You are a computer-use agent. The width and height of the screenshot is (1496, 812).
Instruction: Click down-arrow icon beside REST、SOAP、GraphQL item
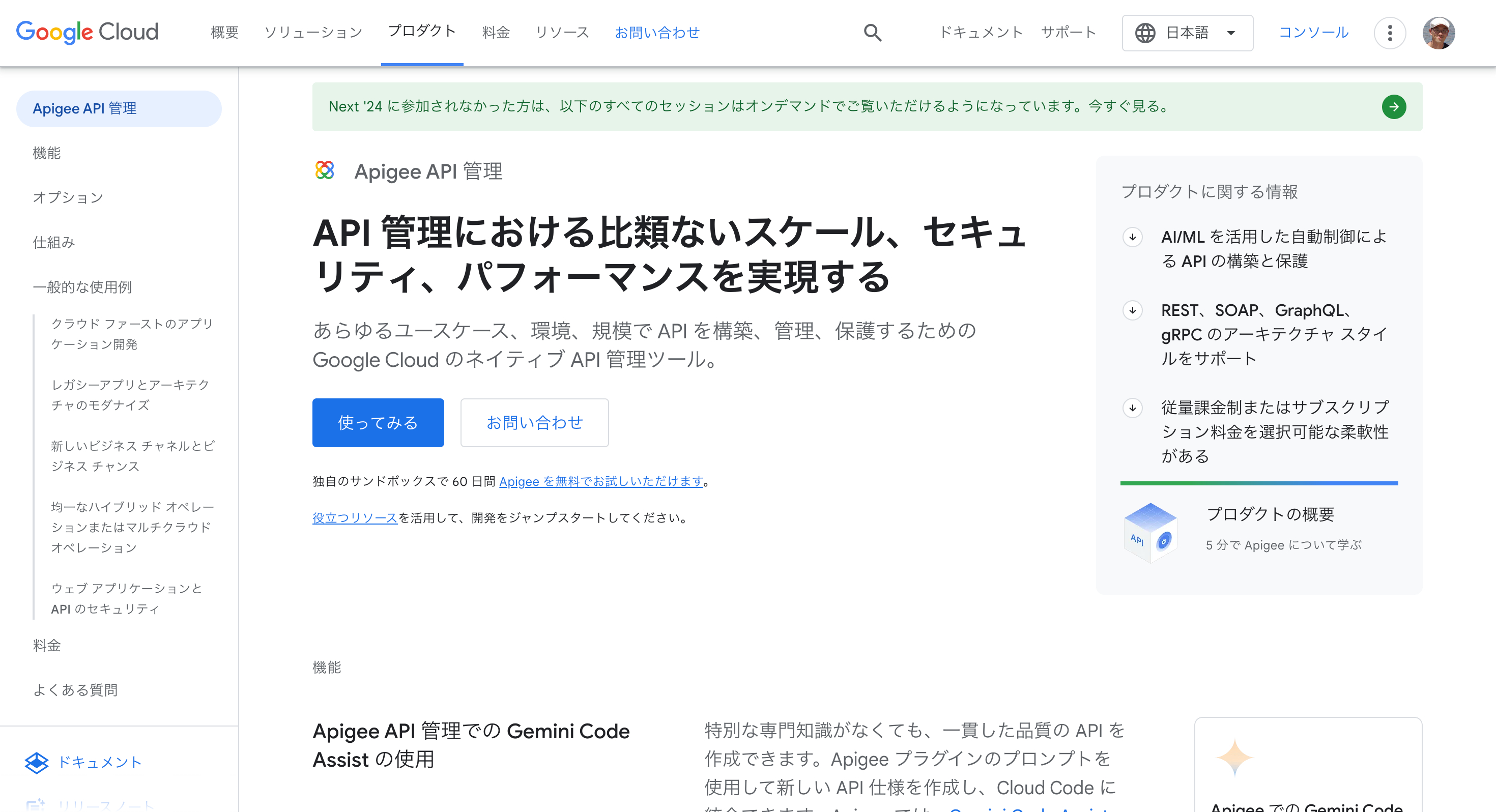(1133, 310)
